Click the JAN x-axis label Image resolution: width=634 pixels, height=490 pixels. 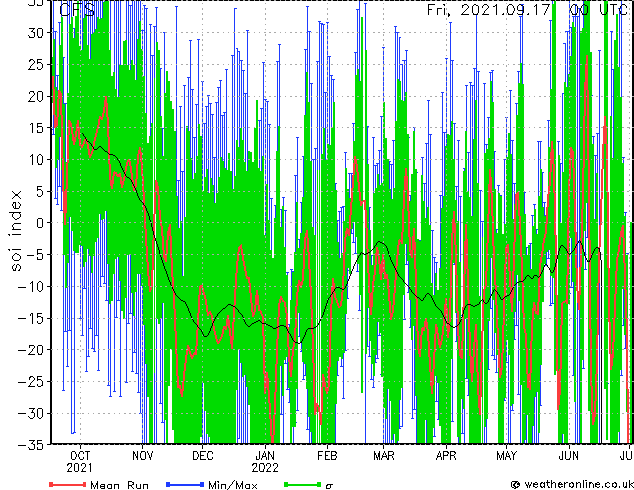[x=265, y=456]
